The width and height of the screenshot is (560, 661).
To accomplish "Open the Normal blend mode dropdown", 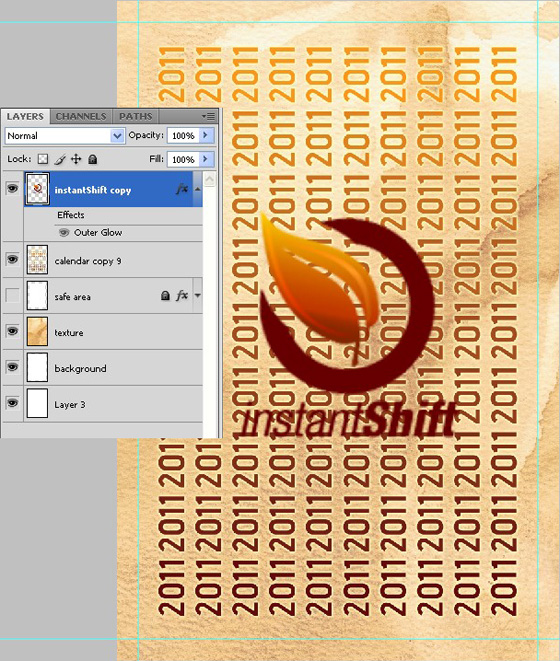I will [65, 136].
